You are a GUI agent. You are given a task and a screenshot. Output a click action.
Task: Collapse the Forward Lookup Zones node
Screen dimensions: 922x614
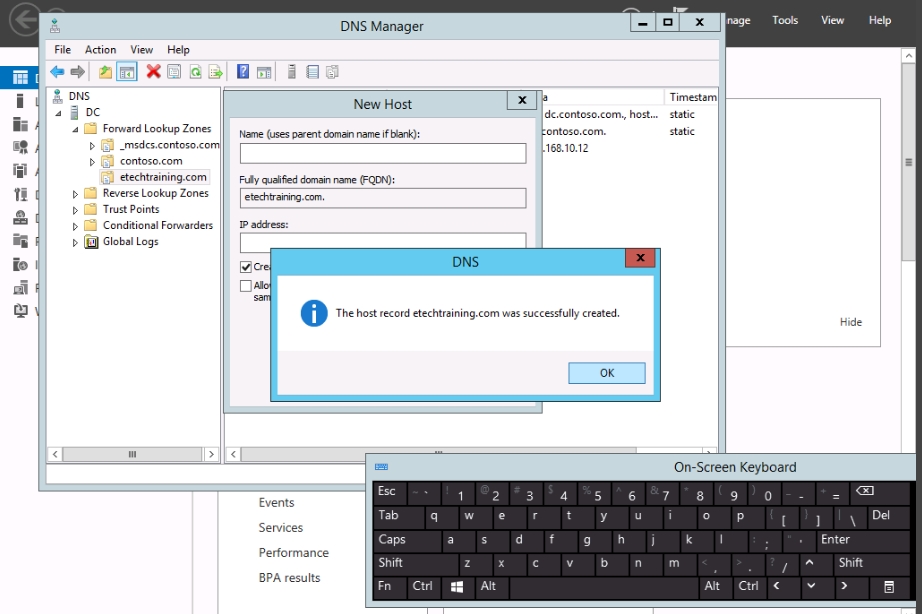[75, 129]
